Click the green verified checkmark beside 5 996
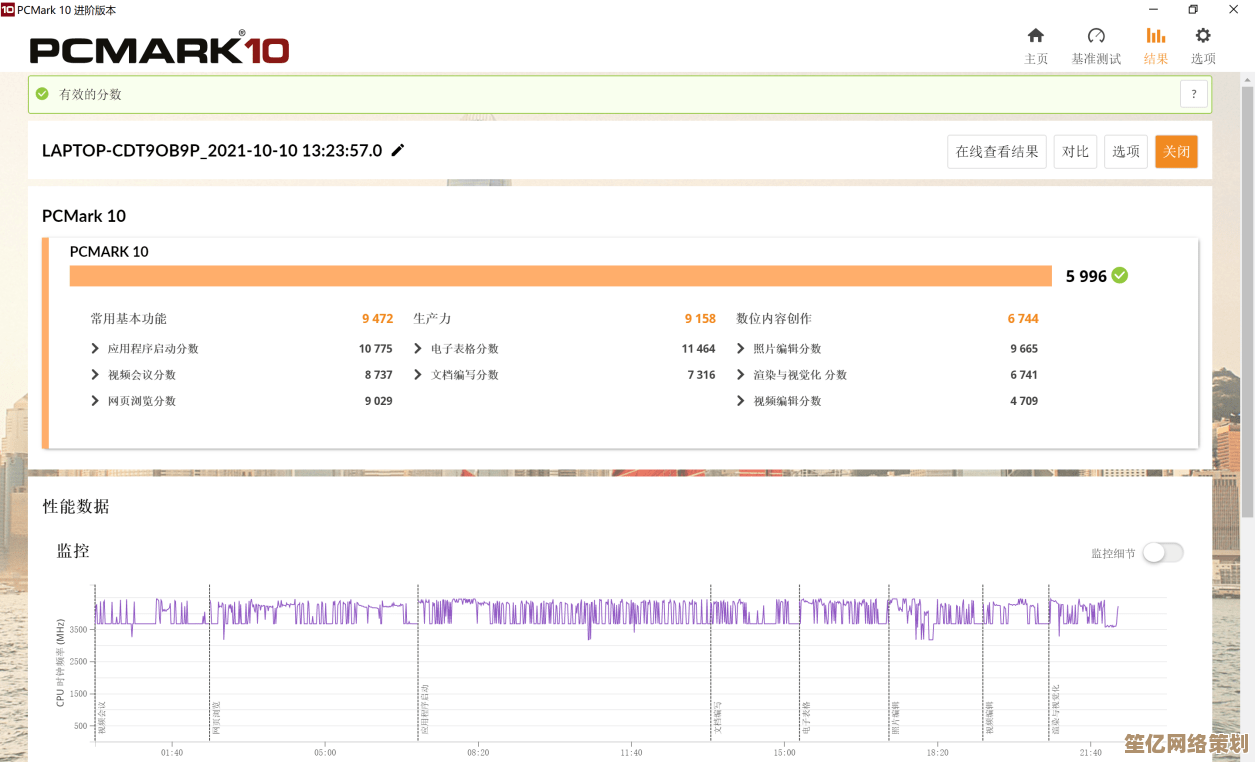This screenshot has height=762, width=1255. 1119,275
